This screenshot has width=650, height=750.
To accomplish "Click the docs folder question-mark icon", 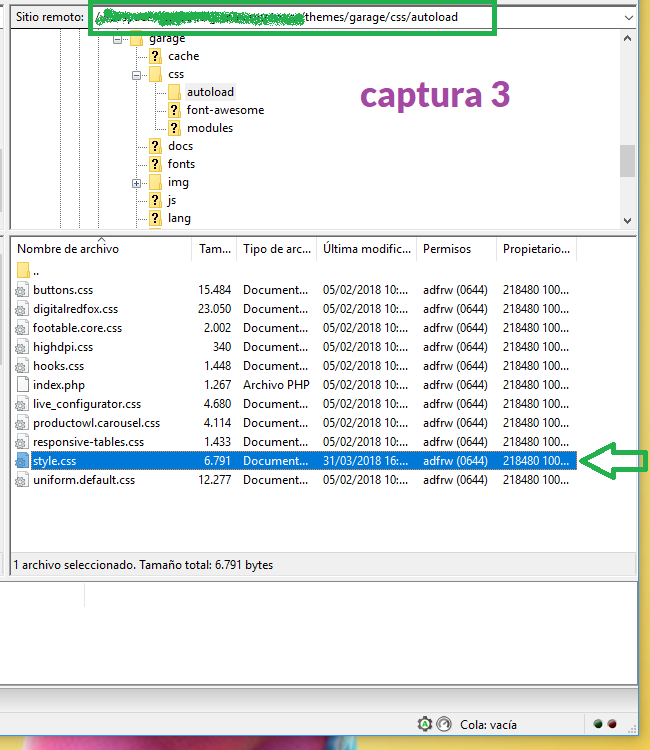I will (155, 146).
